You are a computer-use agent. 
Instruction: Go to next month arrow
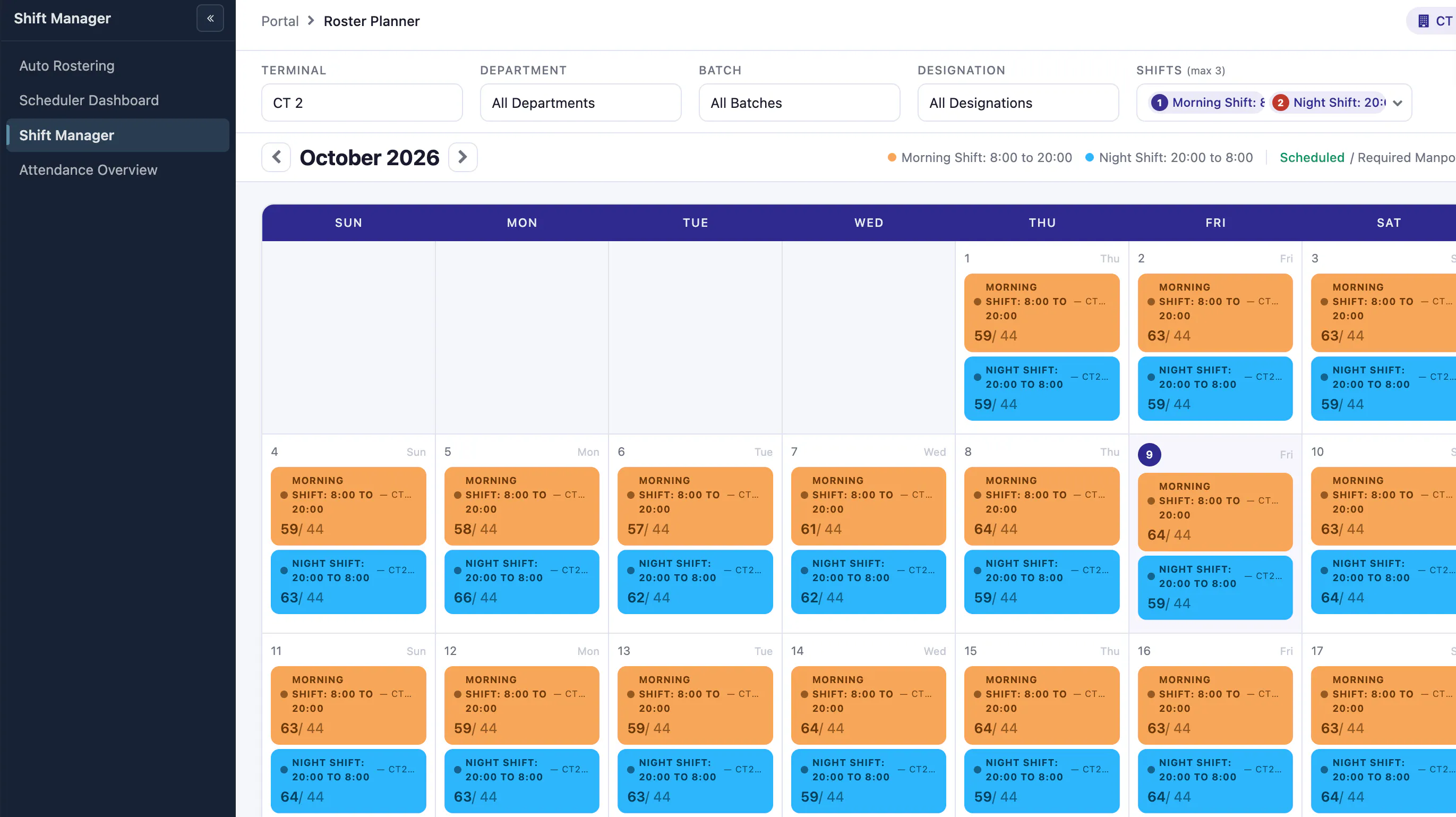[463, 157]
